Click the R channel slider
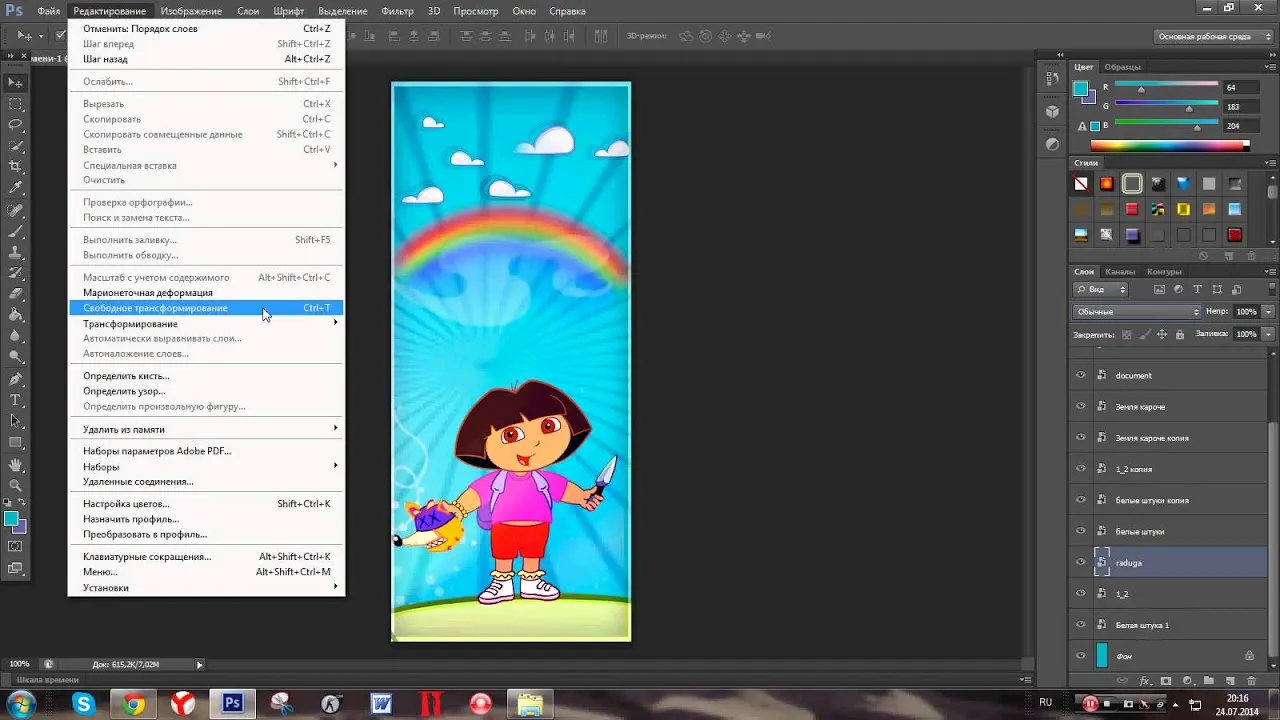The width and height of the screenshot is (1280, 720). click(x=1166, y=88)
